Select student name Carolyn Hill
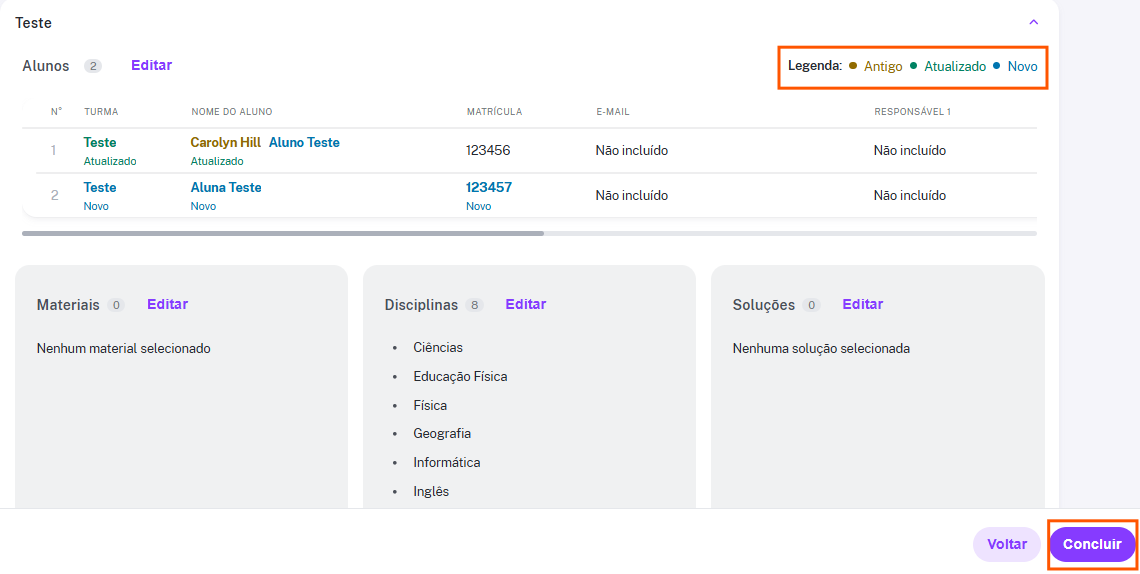 (225, 143)
